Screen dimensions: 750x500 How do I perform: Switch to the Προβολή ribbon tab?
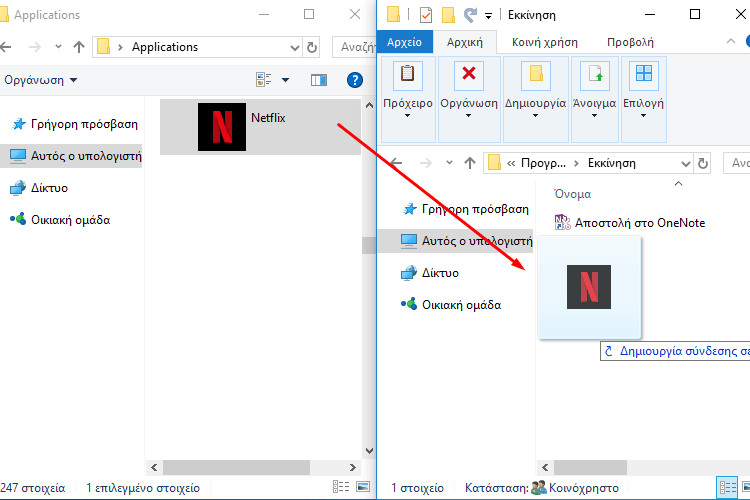click(630, 42)
